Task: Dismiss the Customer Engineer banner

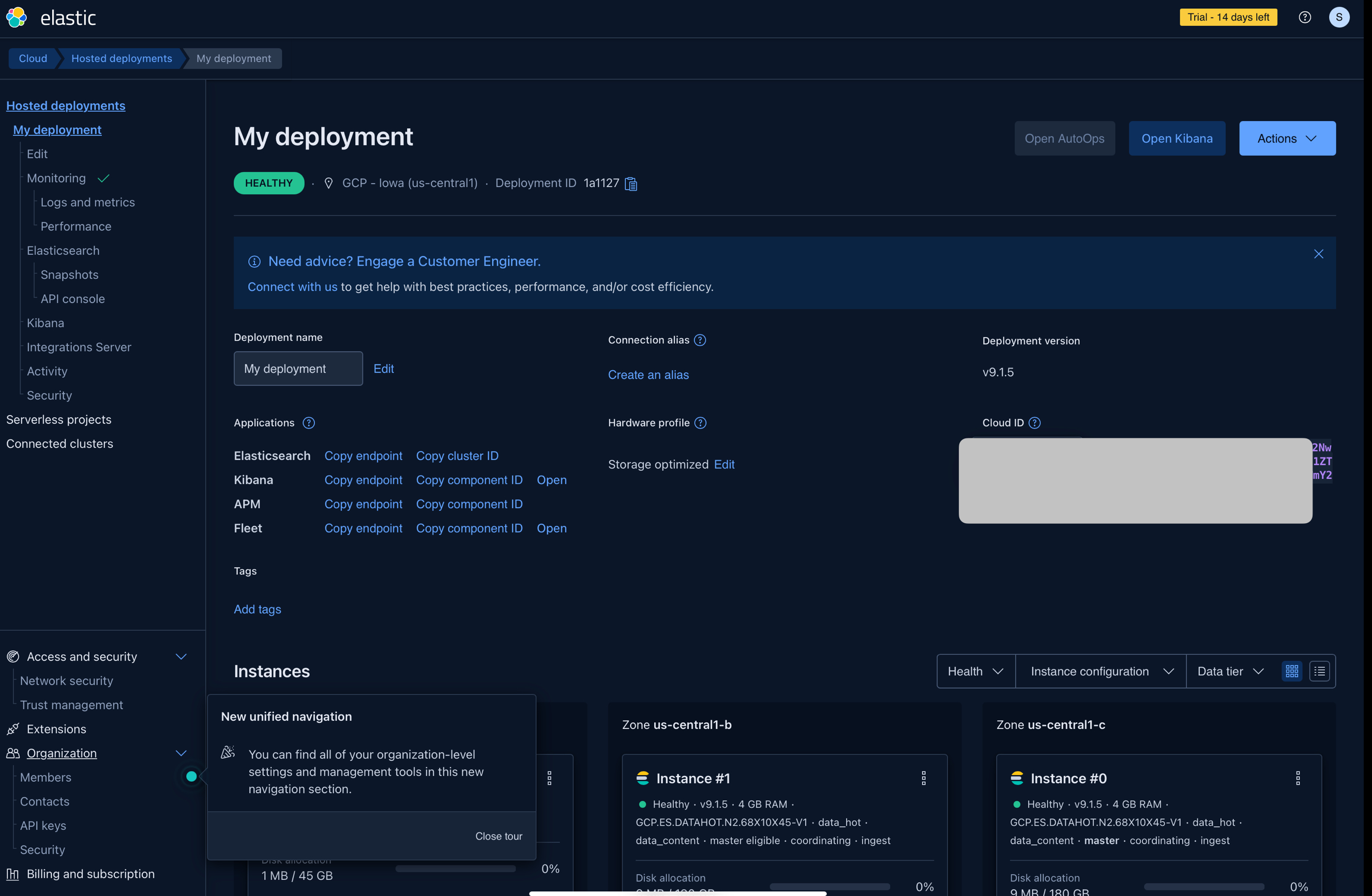Action: 1318,253
